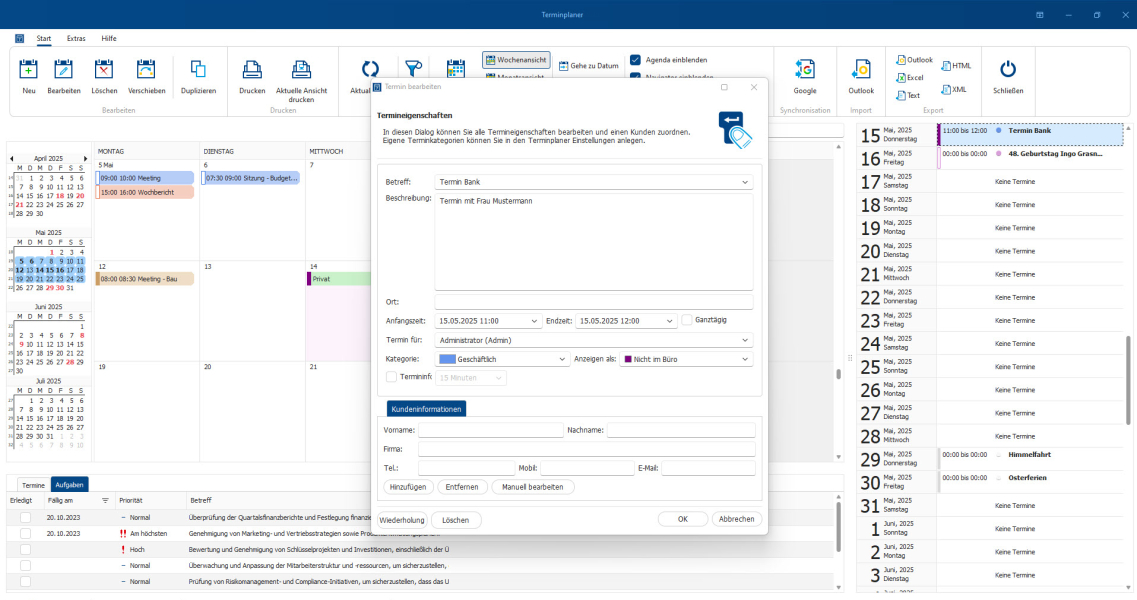Check the first task's Erledigt checkbox
Viewport: 1137px width, 600px height.
(25, 517)
